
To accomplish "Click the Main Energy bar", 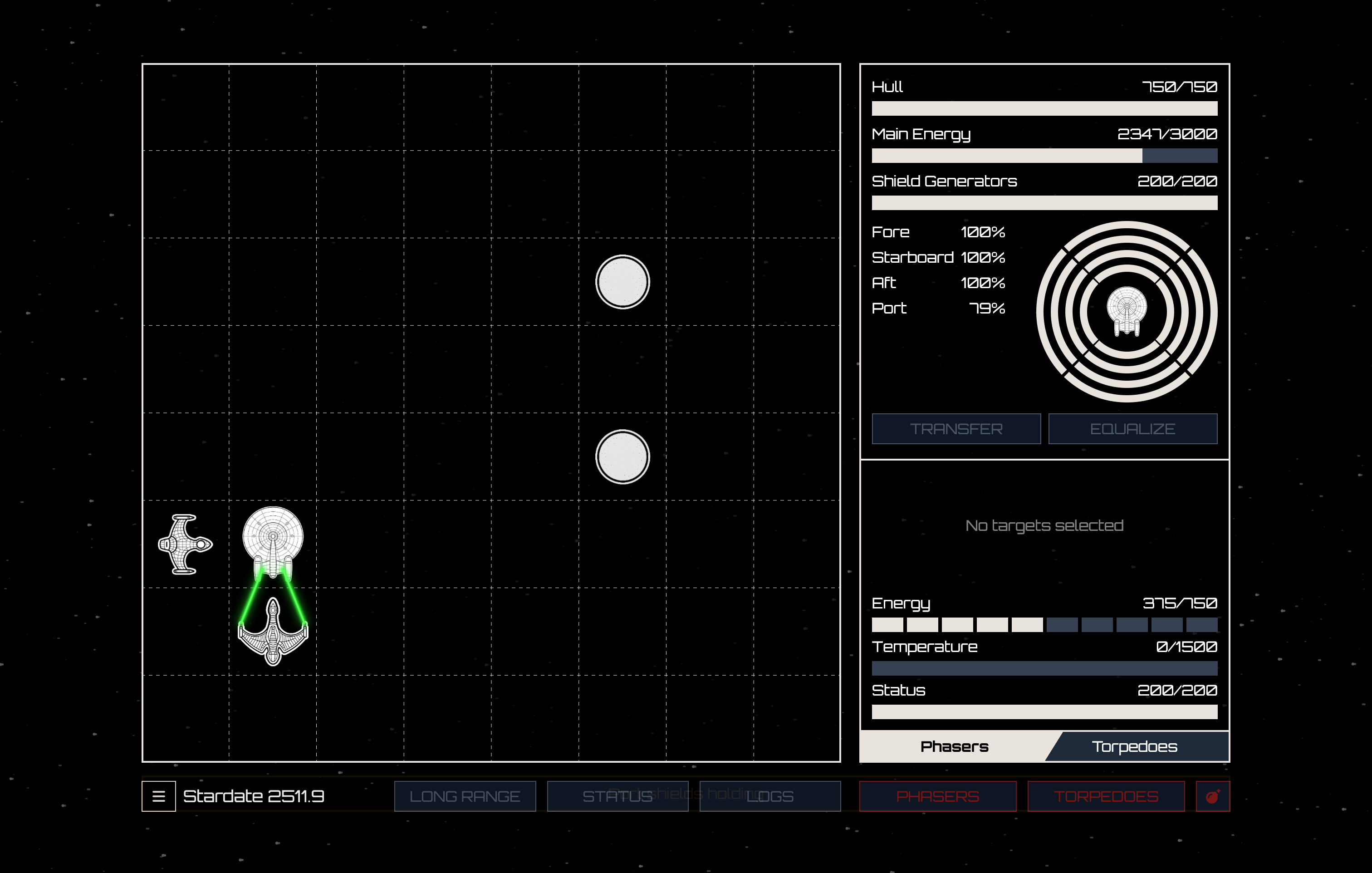I will 1044,156.
